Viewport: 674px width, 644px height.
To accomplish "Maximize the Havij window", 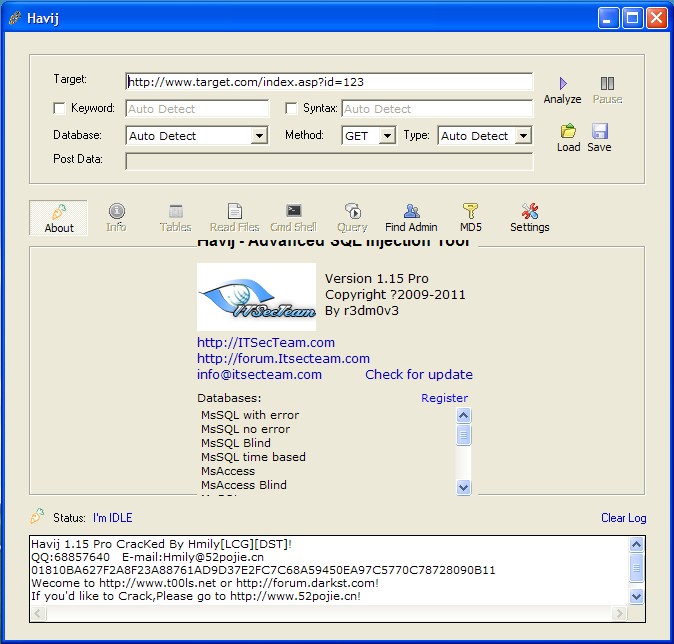I will (632, 18).
